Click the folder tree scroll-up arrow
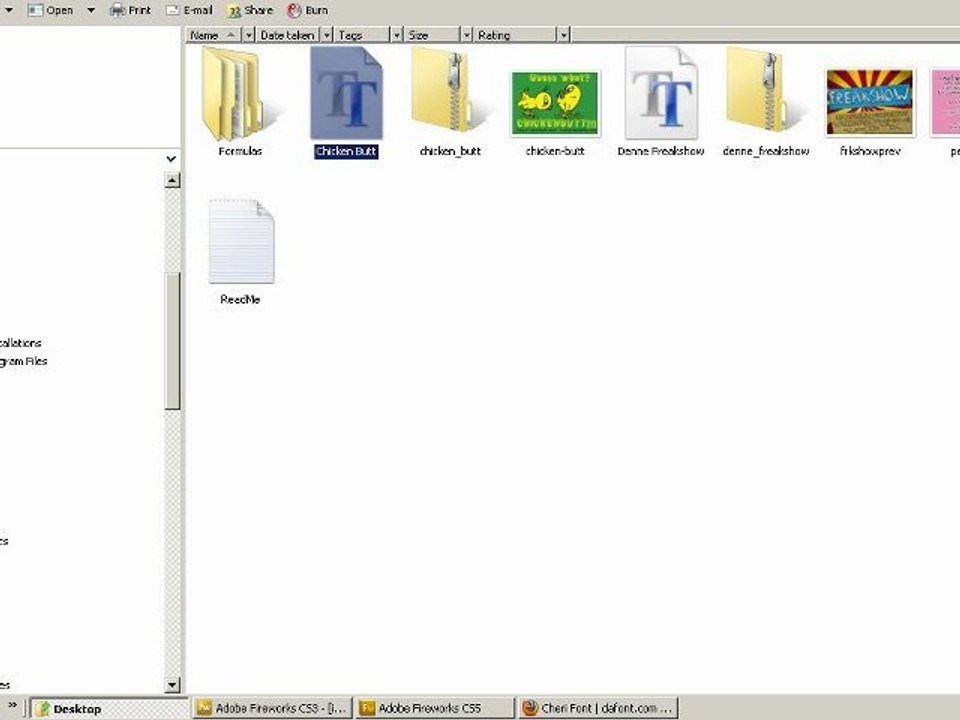The image size is (960, 720). pos(173,180)
